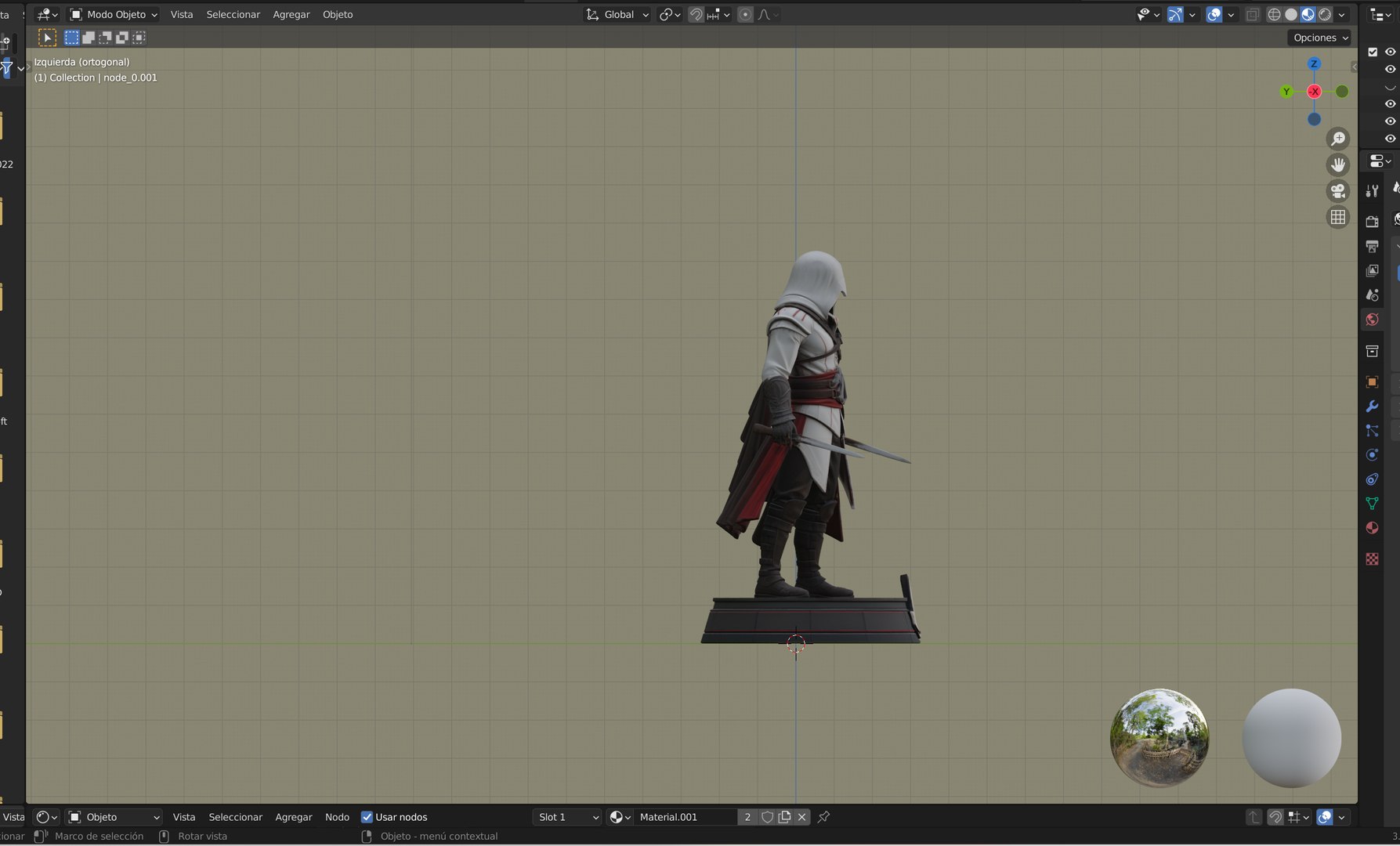
Task: Toggle the camera view button
Action: 1338,191
